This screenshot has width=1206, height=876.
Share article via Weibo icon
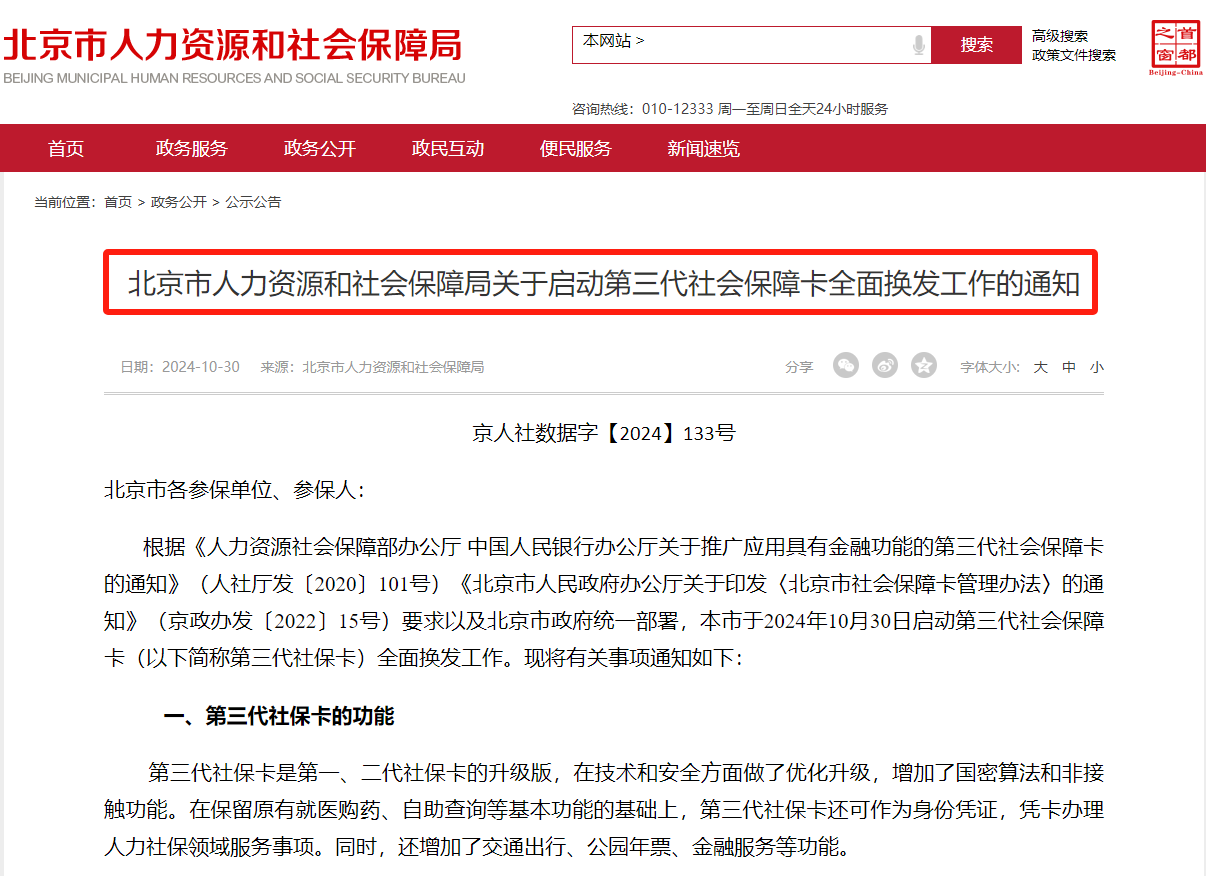point(885,366)
